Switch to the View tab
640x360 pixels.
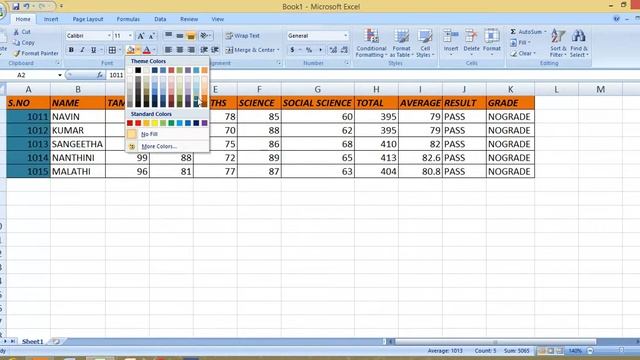(218, 19)
